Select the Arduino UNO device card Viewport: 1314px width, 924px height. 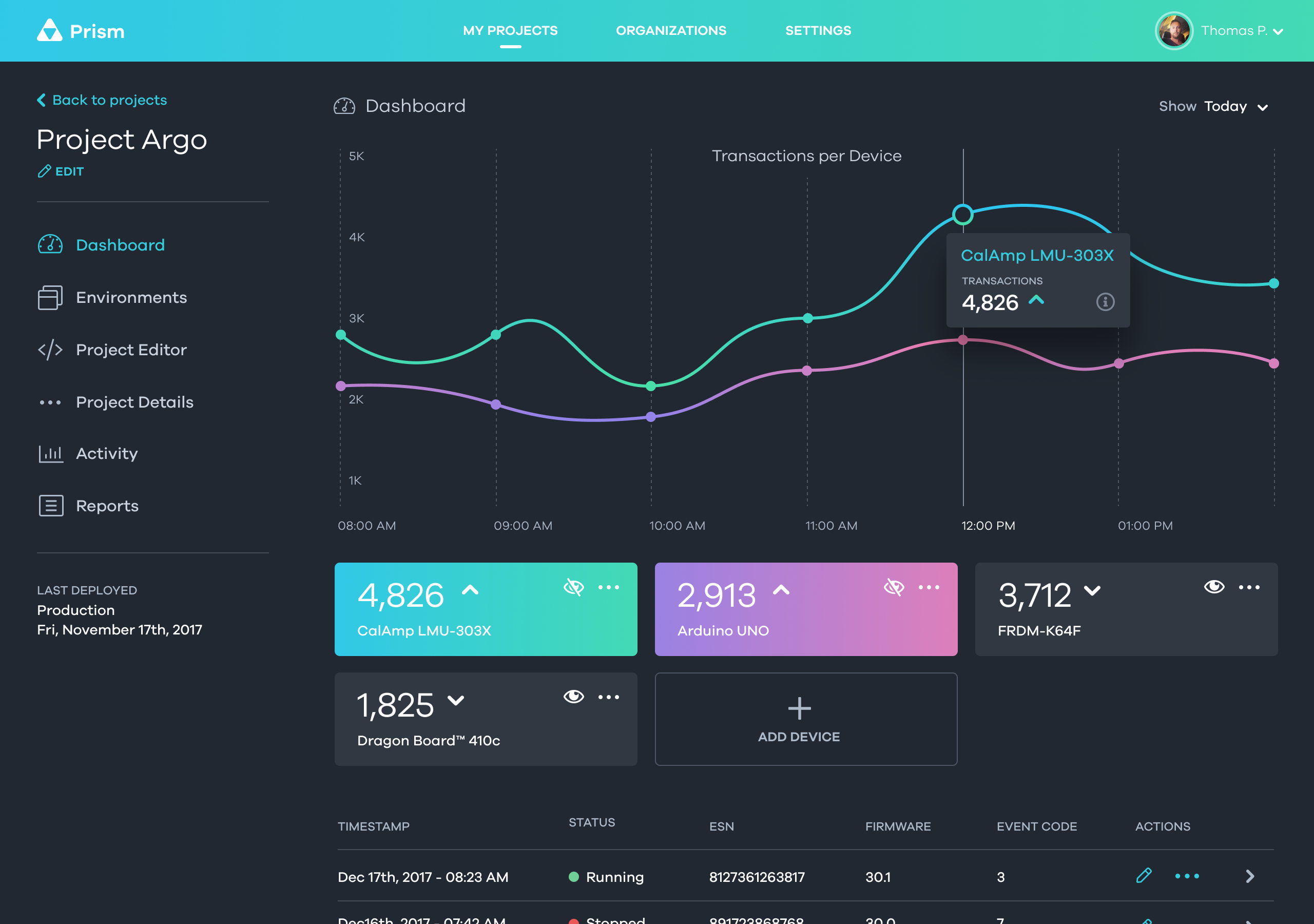pos(806,609)
